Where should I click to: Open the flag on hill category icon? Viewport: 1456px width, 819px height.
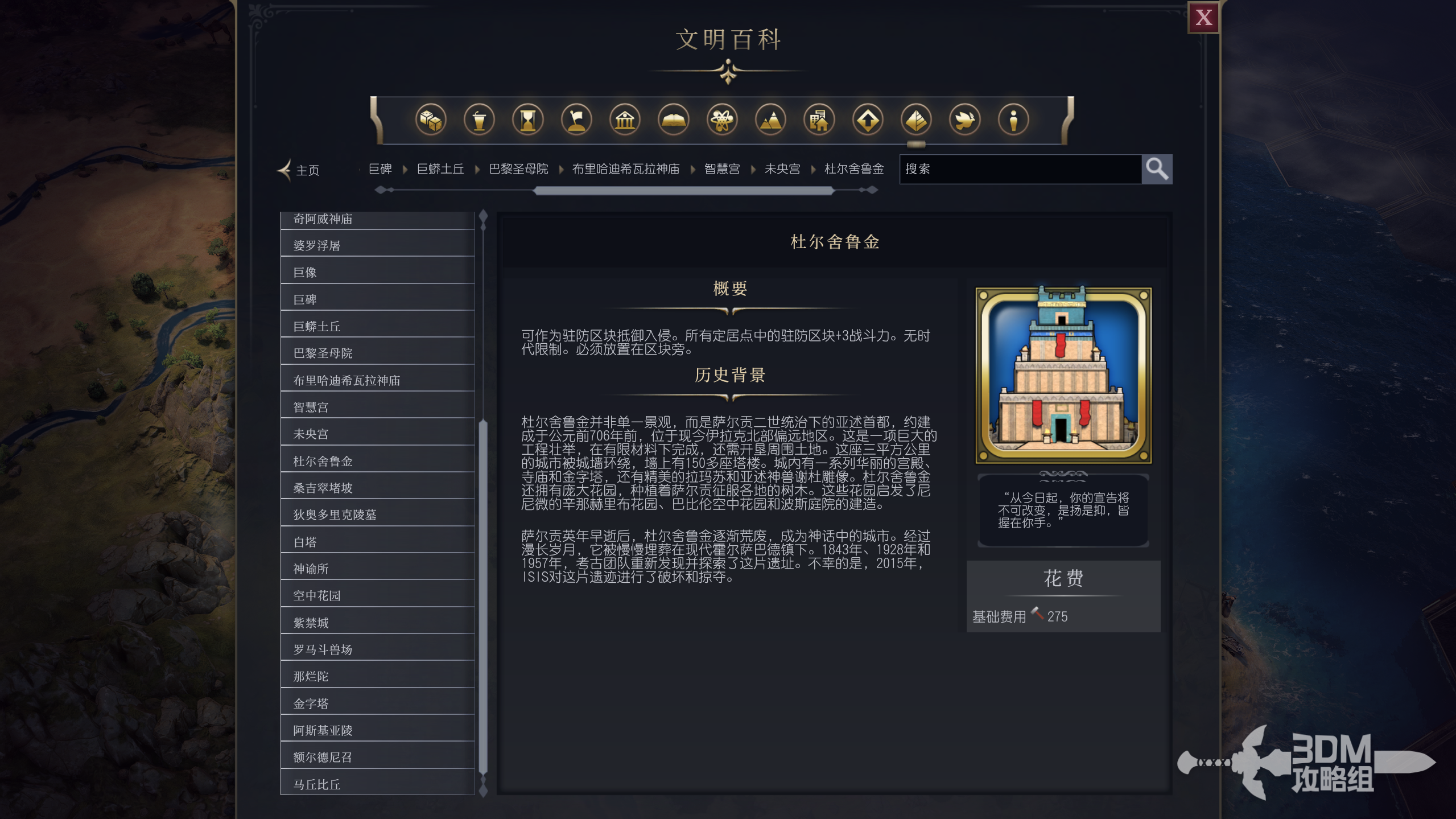pyautogui.click(x=576, y=120)
